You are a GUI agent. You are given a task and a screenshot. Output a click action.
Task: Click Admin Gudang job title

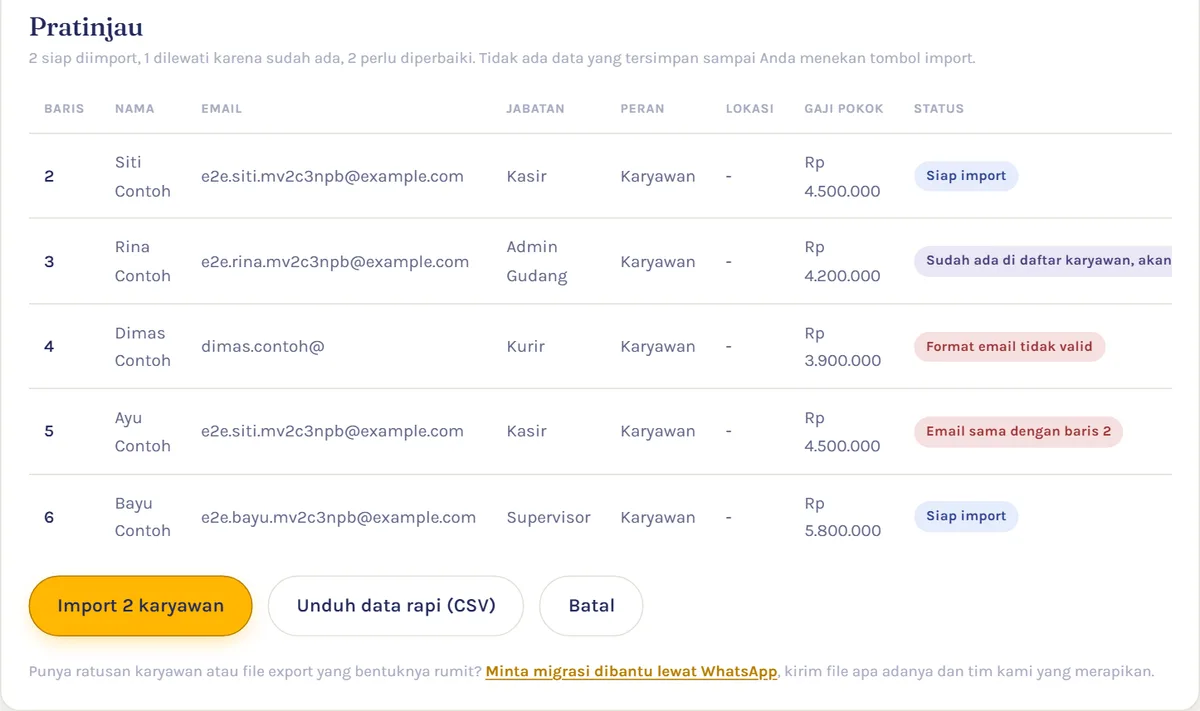pos(537,261)
